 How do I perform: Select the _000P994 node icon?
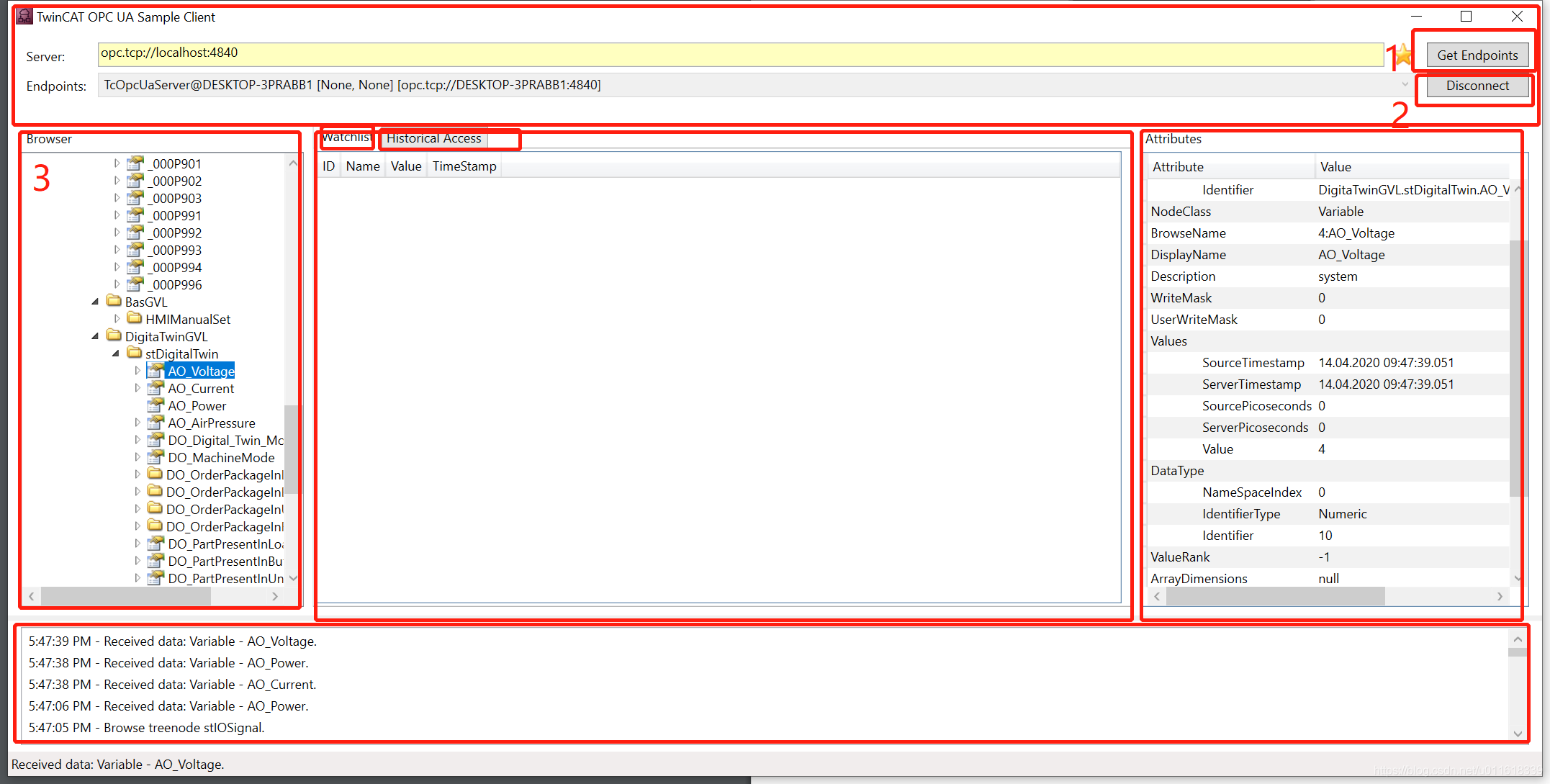coord(135,267)
